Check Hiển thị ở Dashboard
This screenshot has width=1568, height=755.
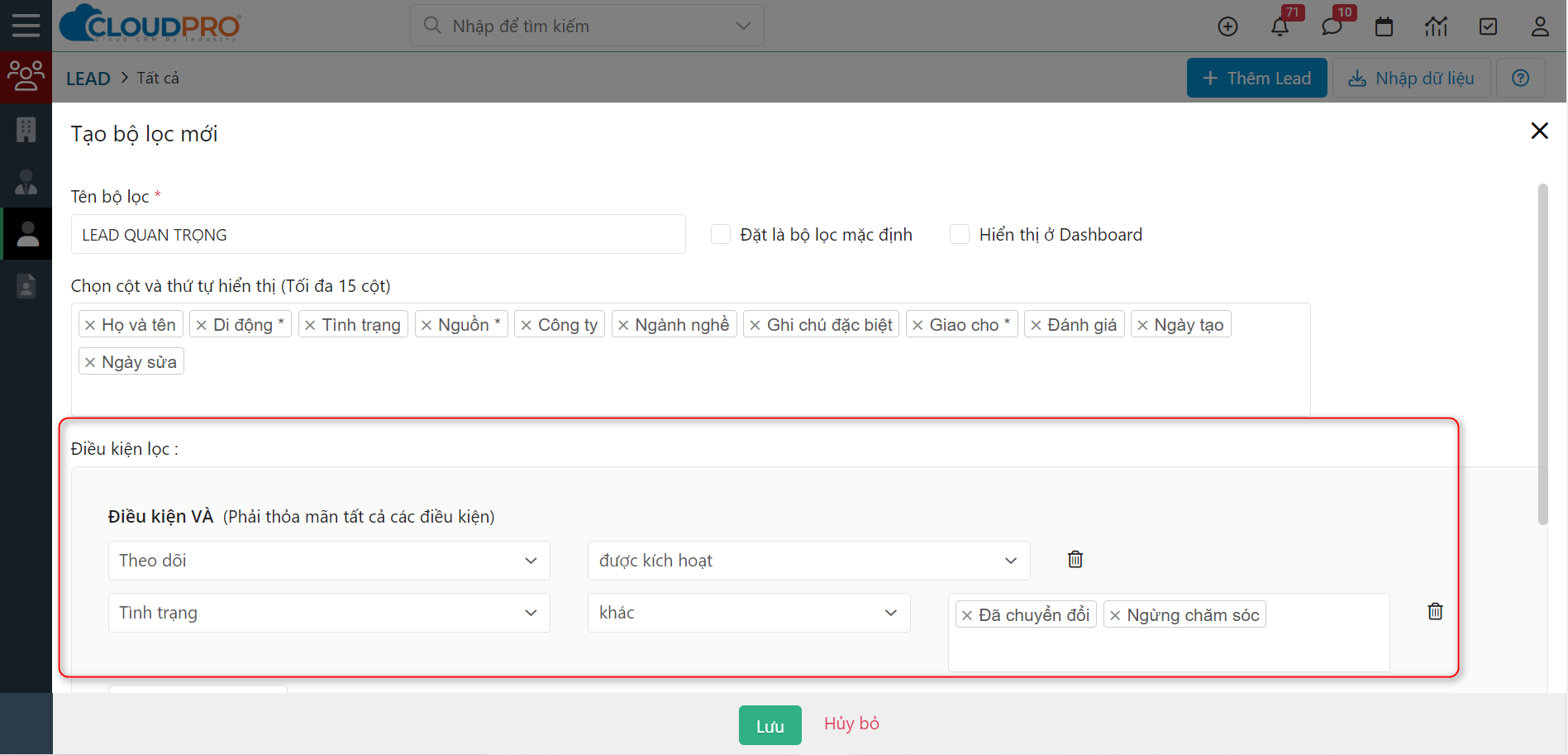coord(960,234)
